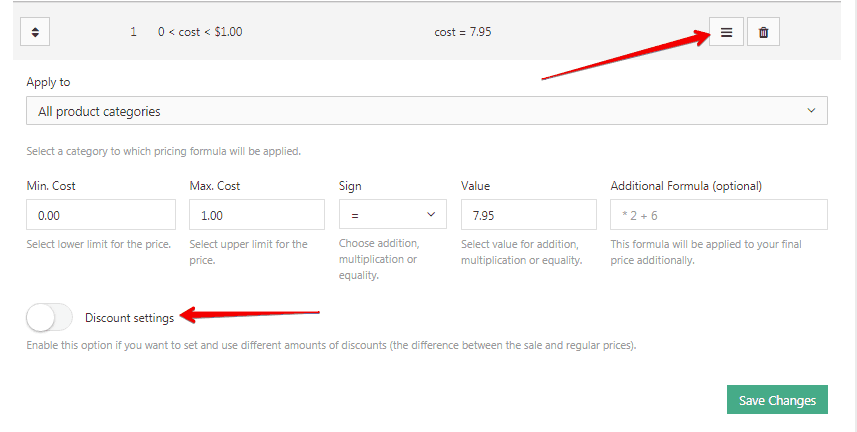The width and height of the screenshot is (857, 432).
Task: Open the All product categories dropdown
Action: pyautogui.click(x=427, y=111)
